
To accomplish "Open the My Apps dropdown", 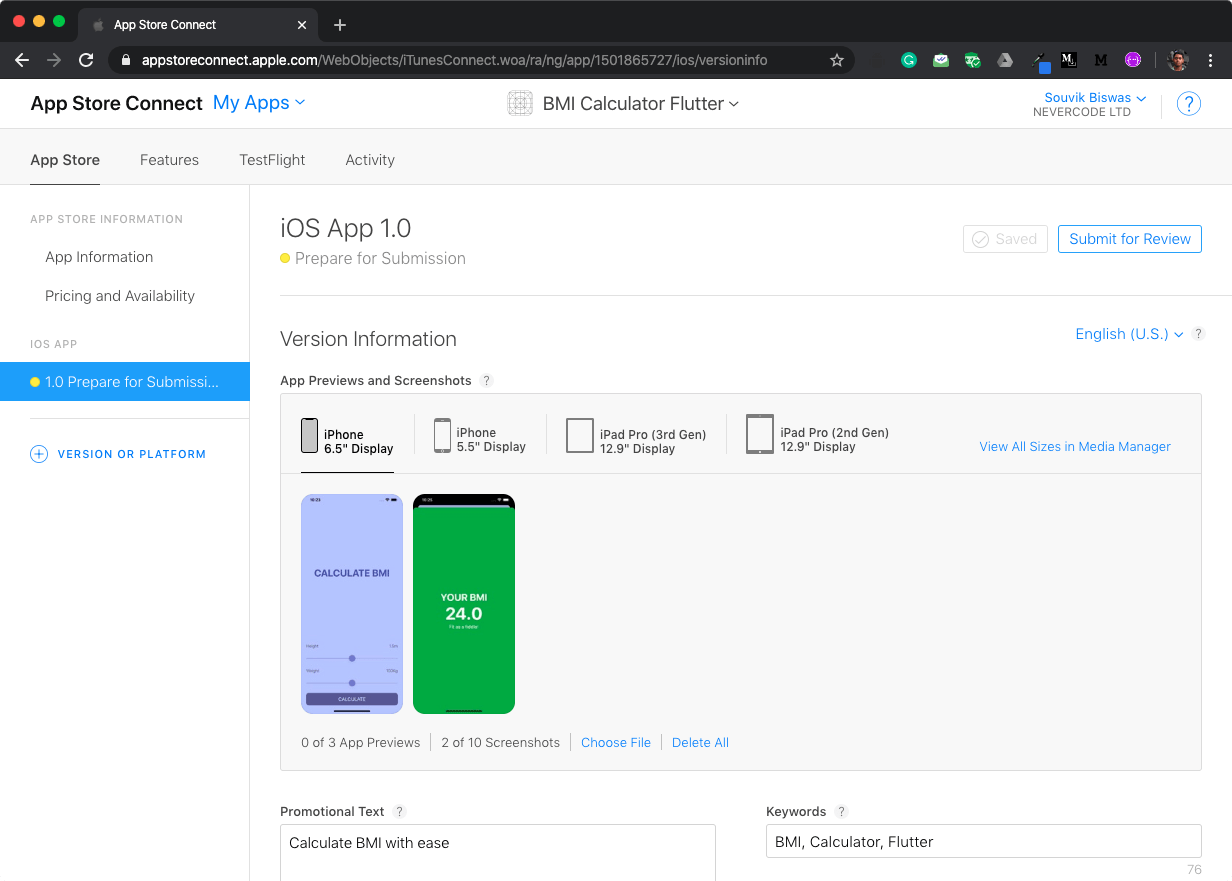I will coord(259,103).
